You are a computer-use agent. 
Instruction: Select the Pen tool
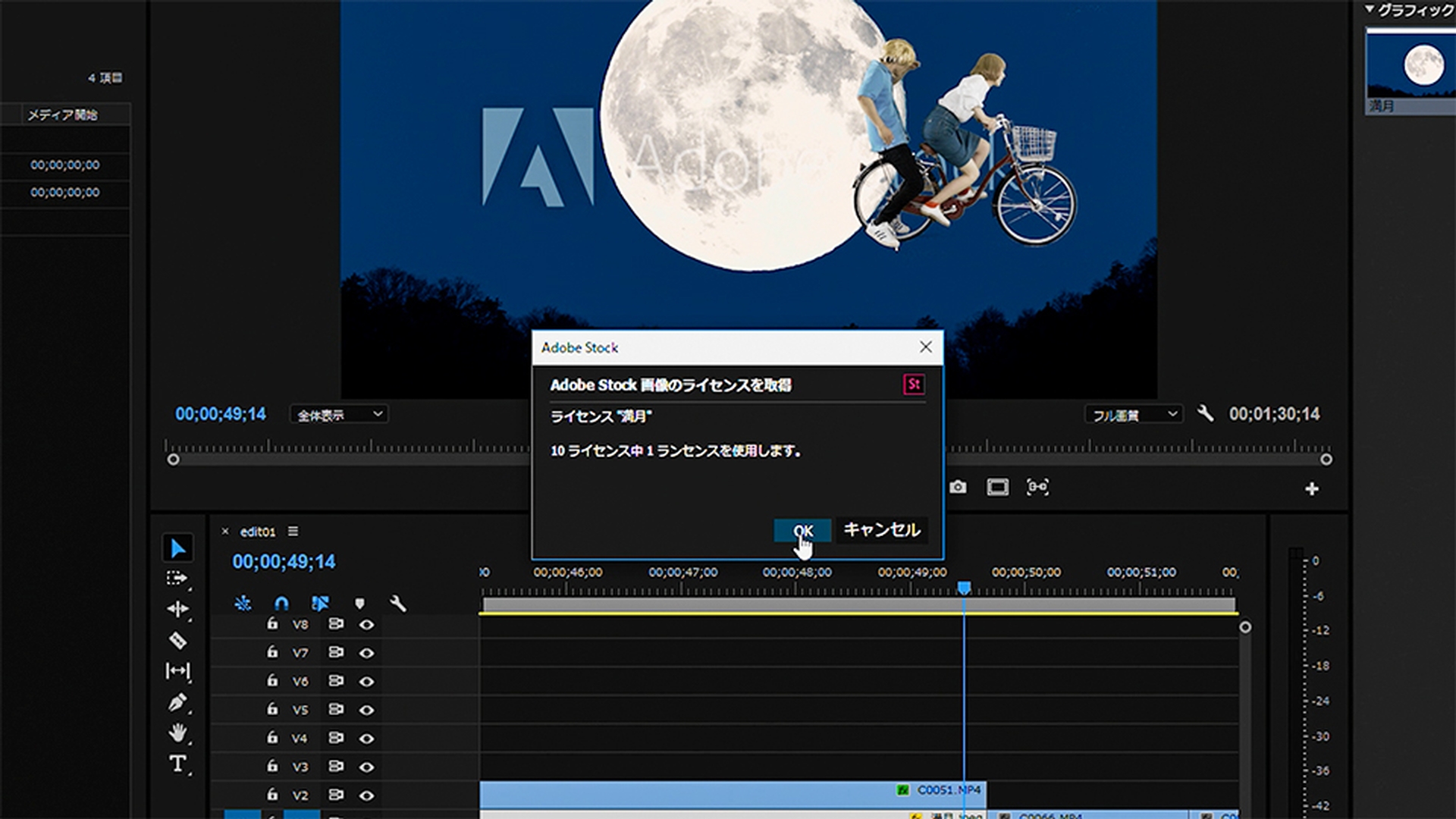click(177, 702)
